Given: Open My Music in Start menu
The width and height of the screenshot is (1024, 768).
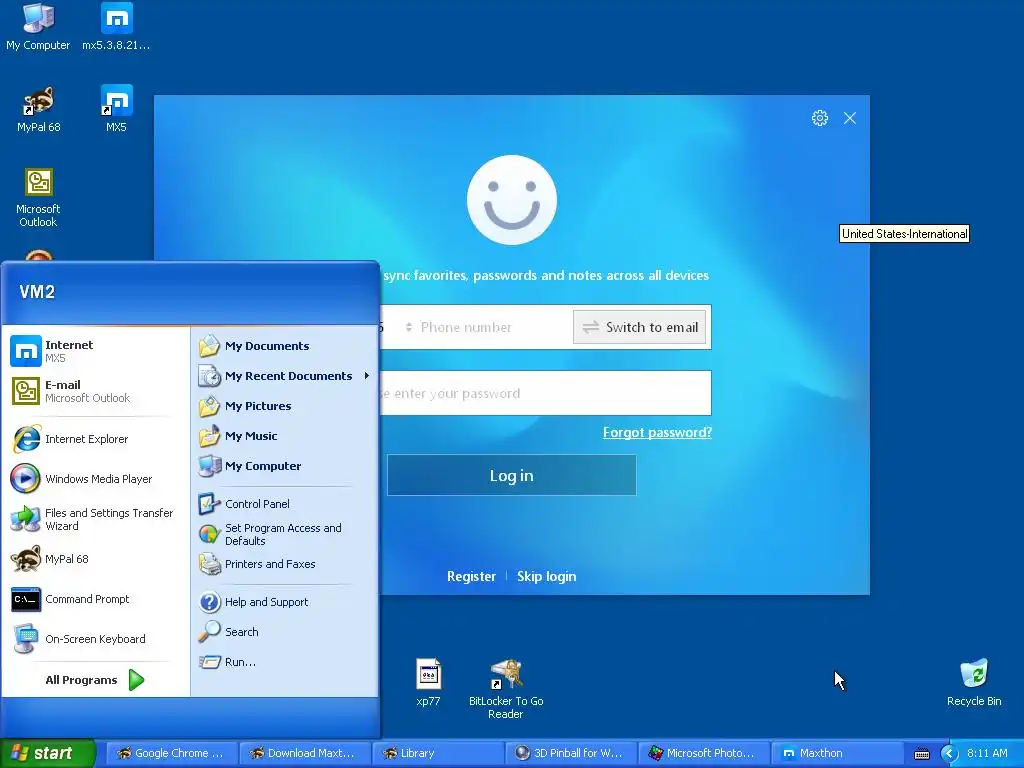Looking at the screenshot, I should [283, 436].
